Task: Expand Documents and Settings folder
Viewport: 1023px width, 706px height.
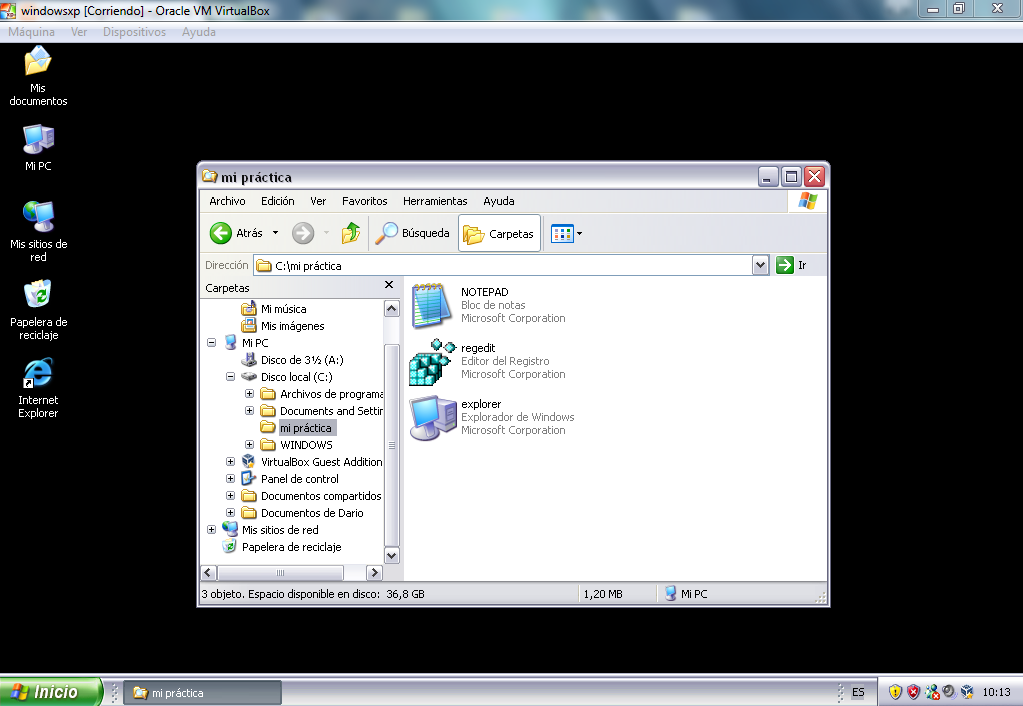Action: coord(249,410)
